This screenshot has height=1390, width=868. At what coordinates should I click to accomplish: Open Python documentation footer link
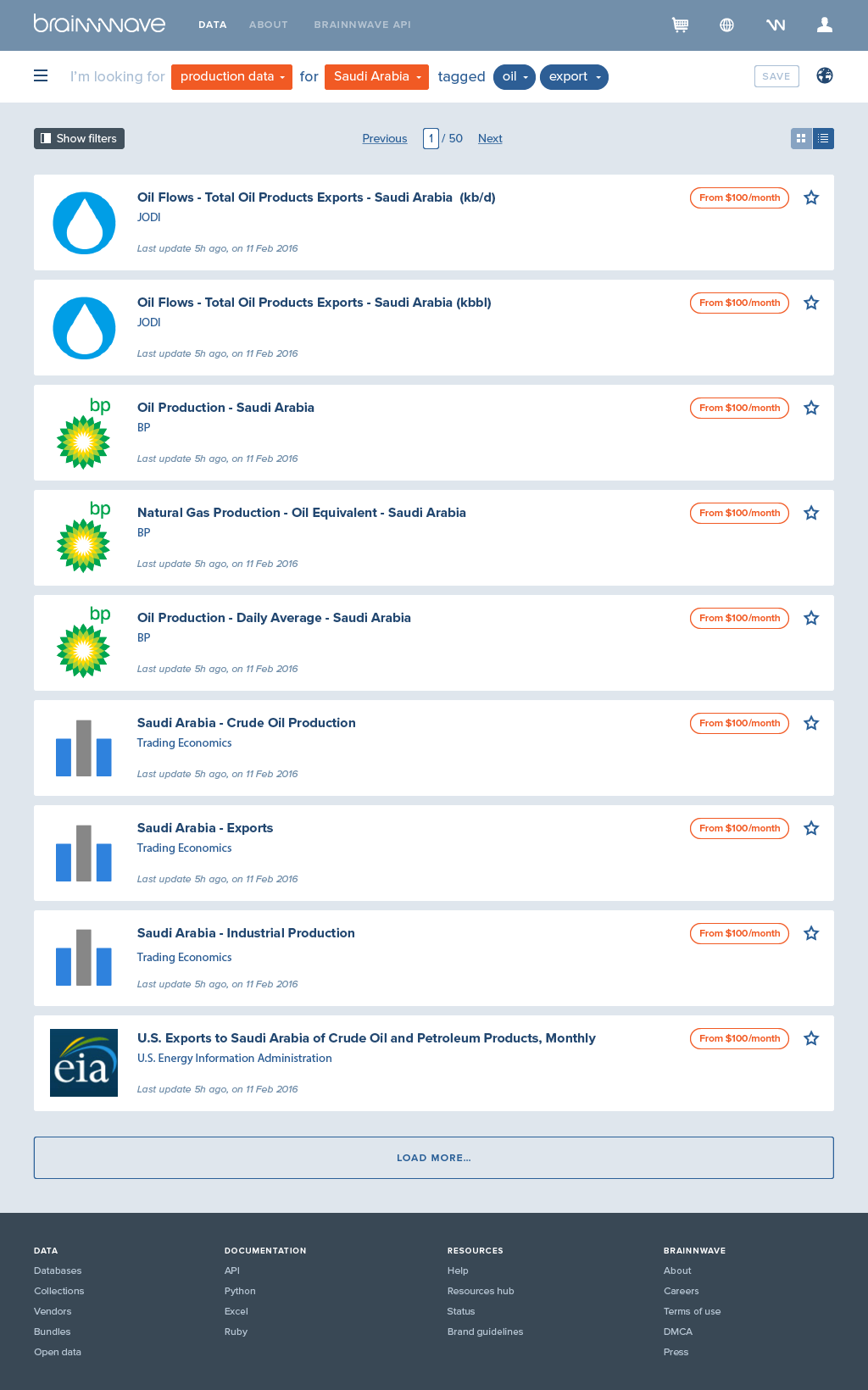click(240, 1291)
